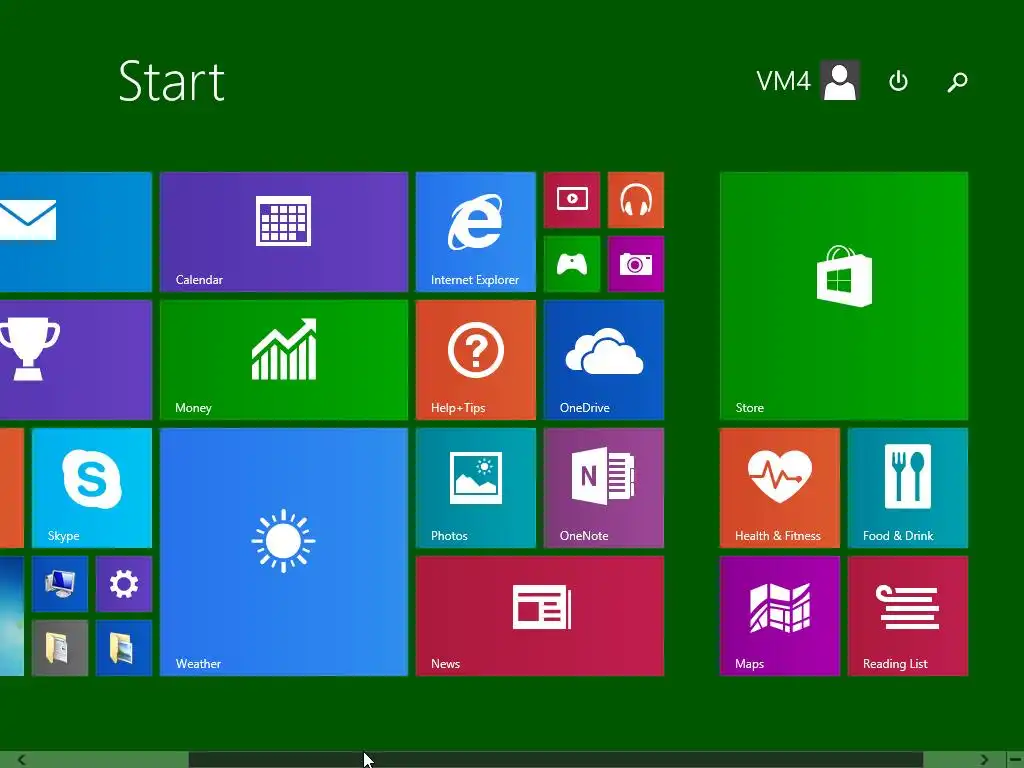Open the OneDrive tile
The height and width of the screenshot is (768, 1024).
click(x=604, y=360)
